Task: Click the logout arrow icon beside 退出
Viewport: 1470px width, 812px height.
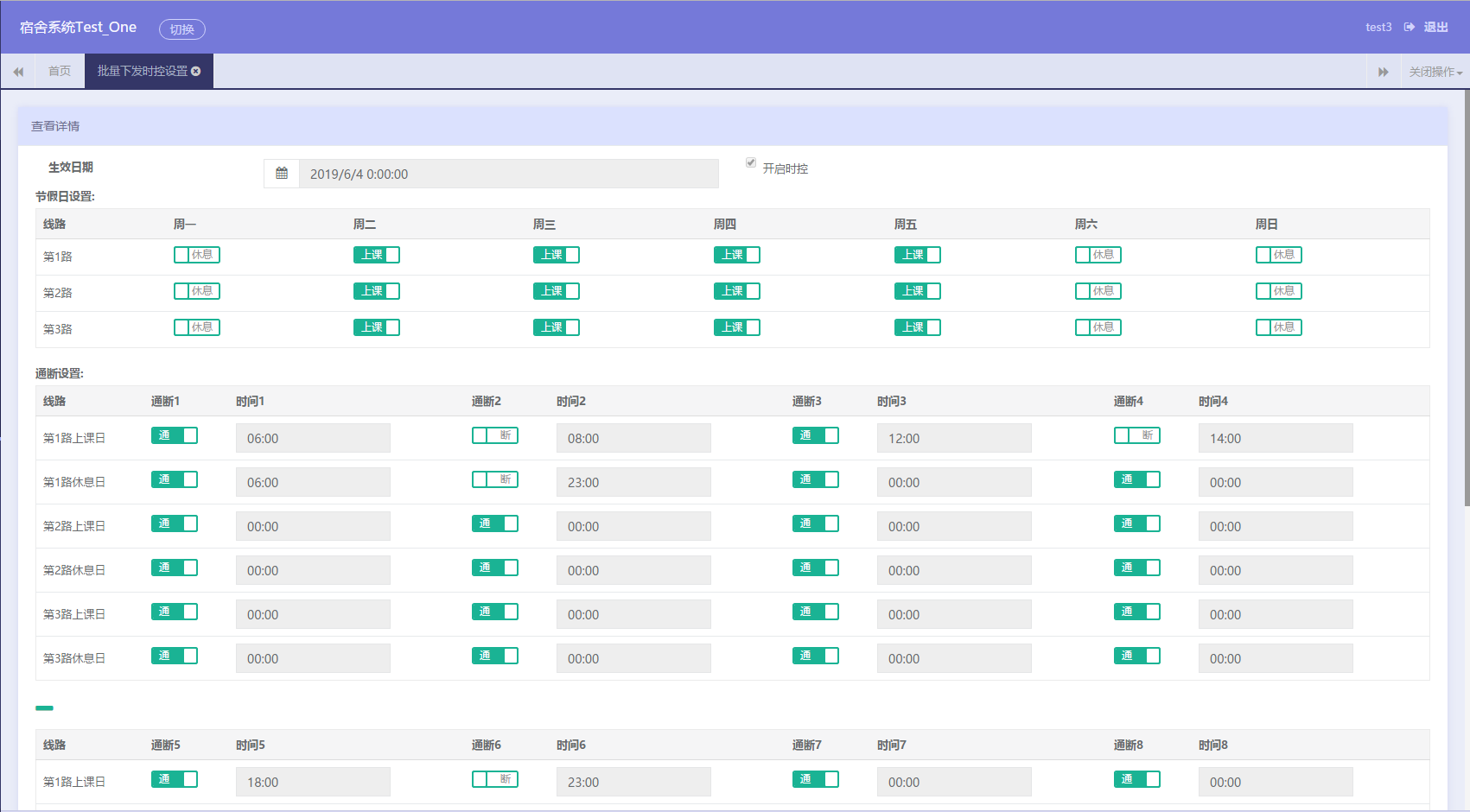Action: pos(1410,27)
